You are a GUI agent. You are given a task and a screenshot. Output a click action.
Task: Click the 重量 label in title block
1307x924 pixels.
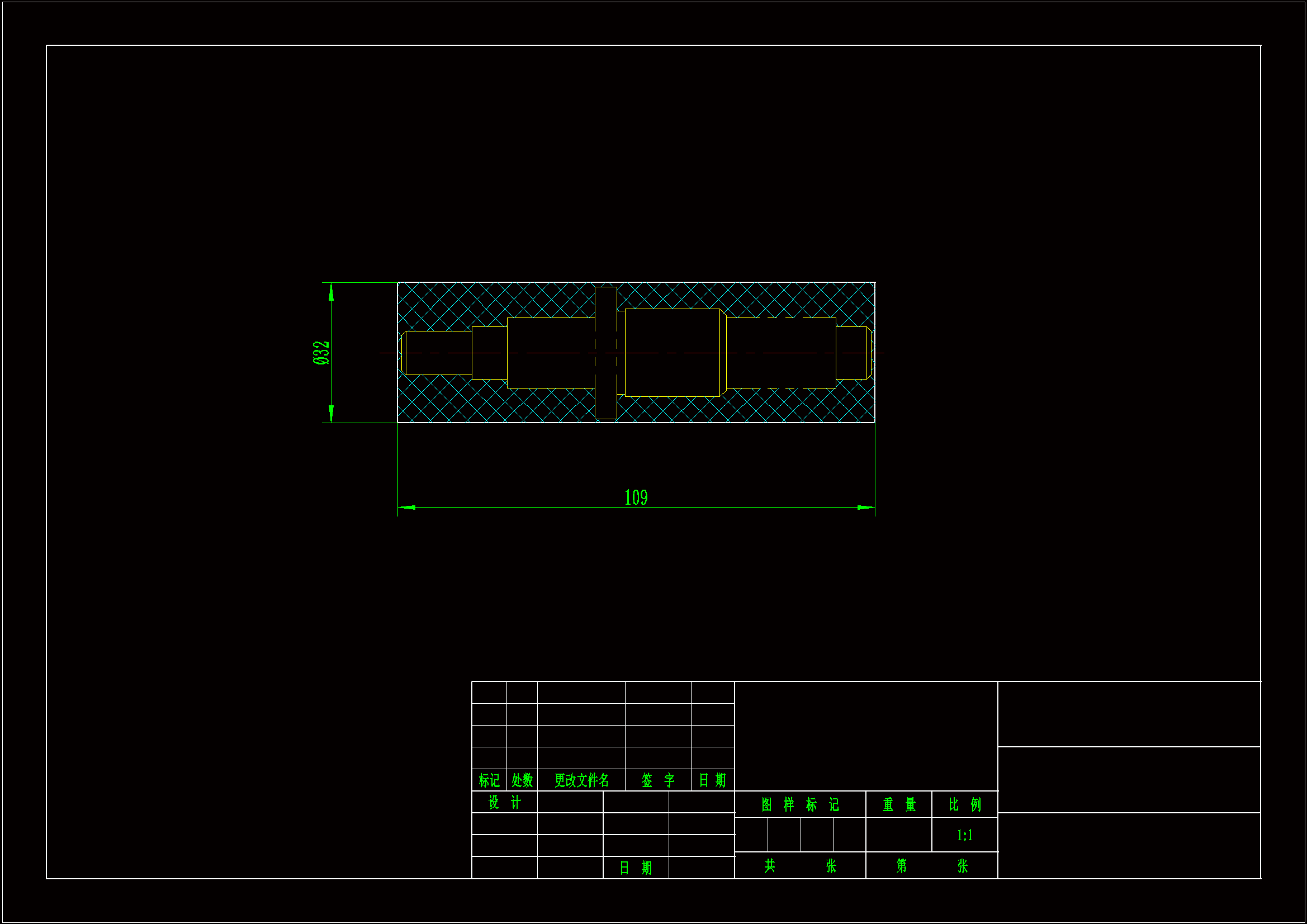899,804
